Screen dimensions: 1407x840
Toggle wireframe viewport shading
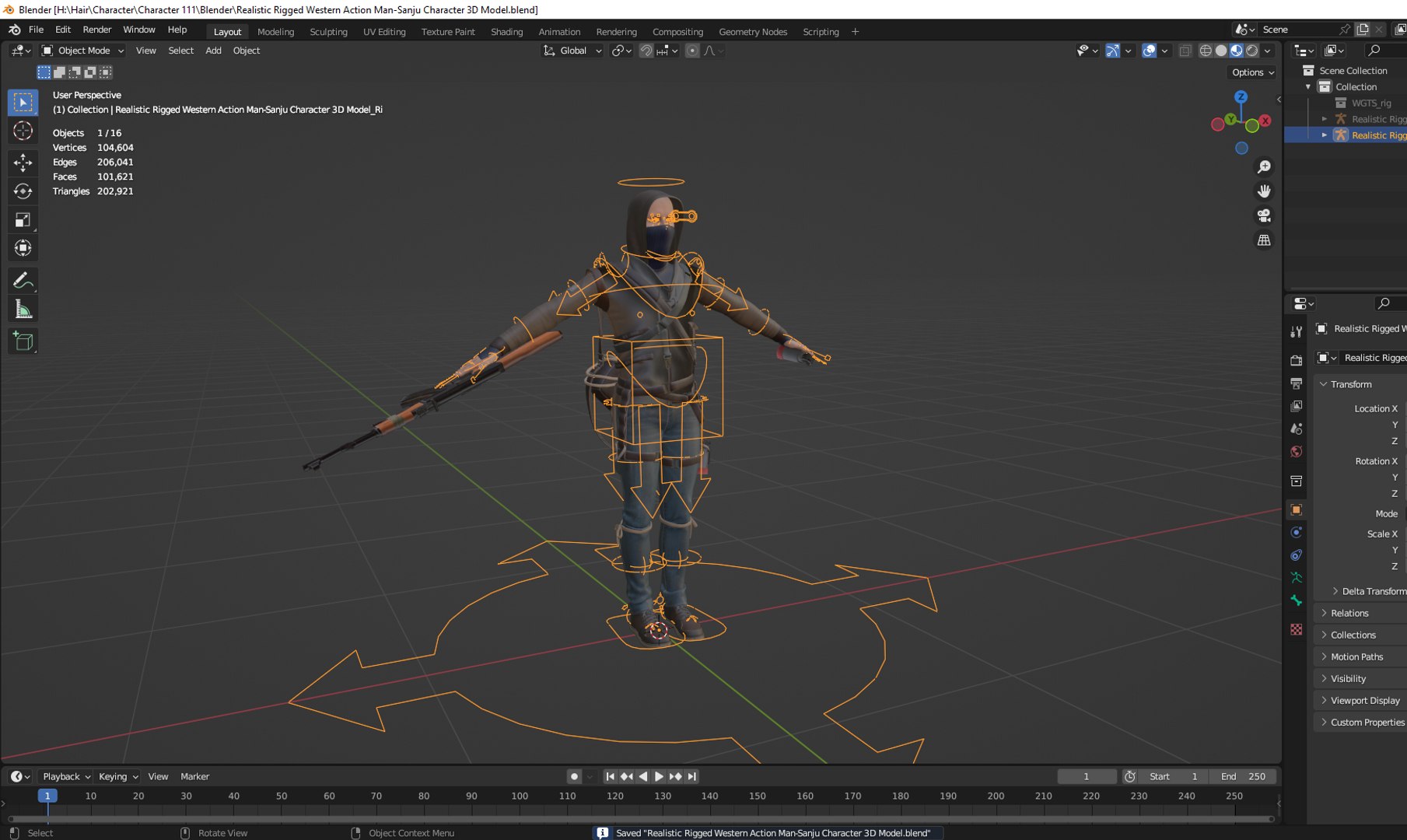(1206, 51)
